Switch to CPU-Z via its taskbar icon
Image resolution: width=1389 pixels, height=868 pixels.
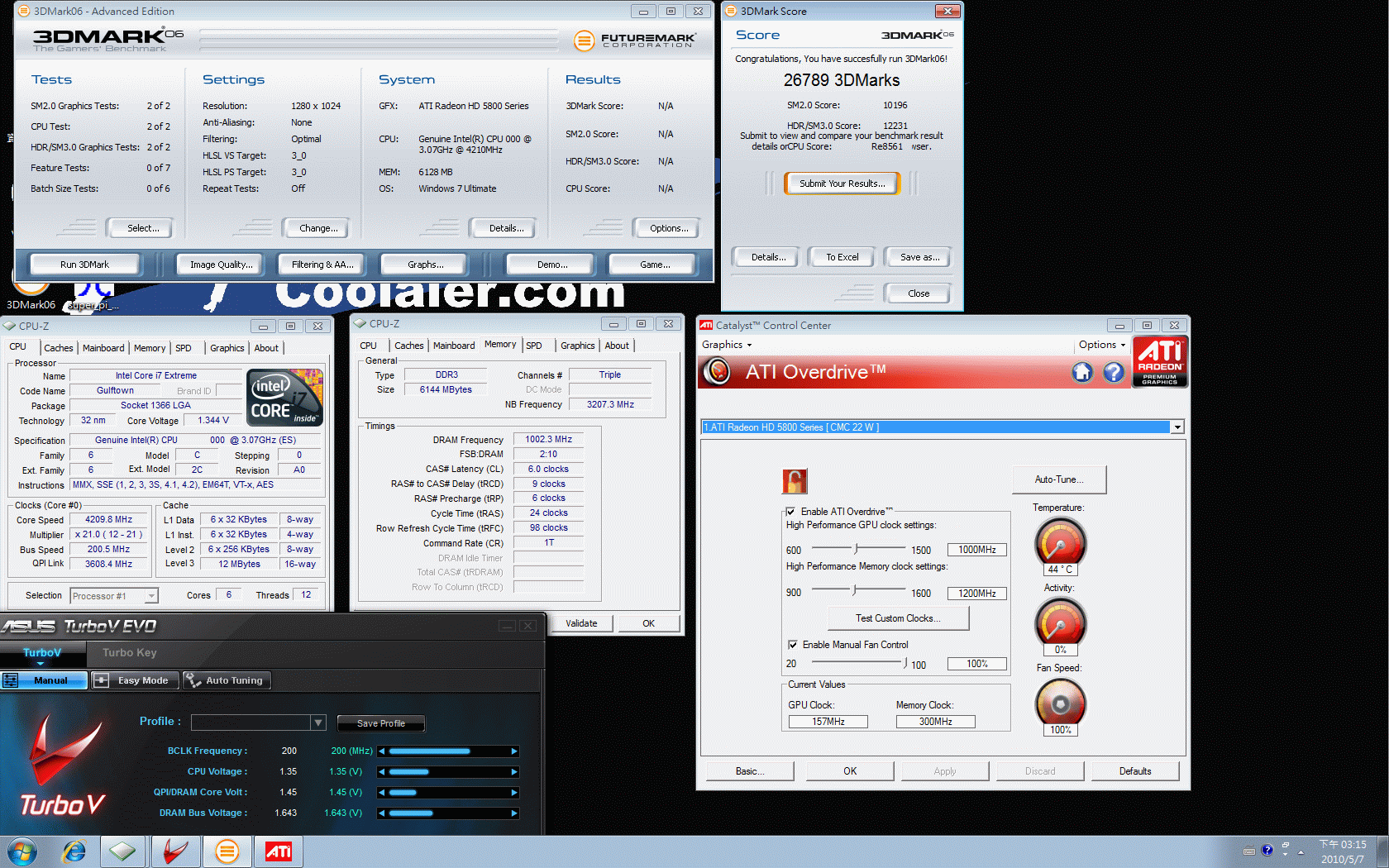pos(122,851)
